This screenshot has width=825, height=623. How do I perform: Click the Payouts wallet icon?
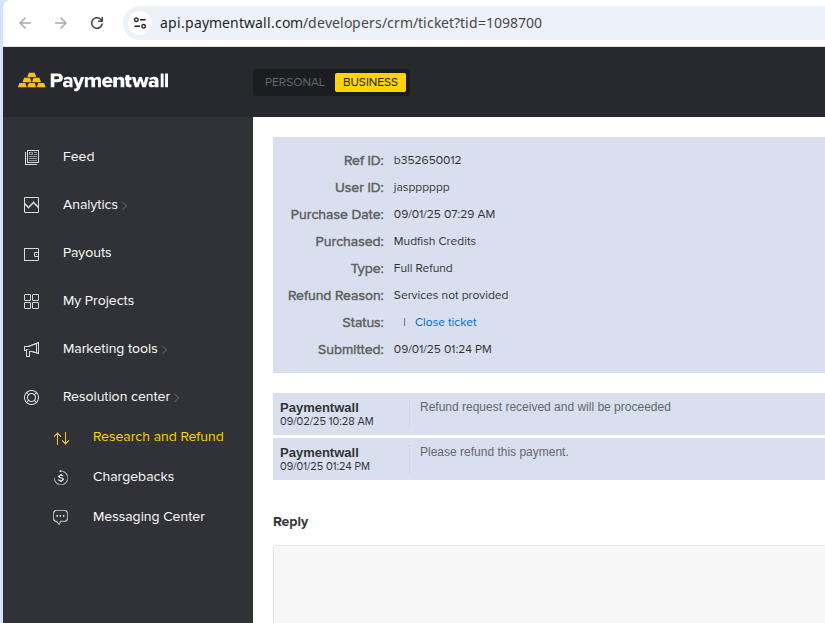(x=32, y=254)
